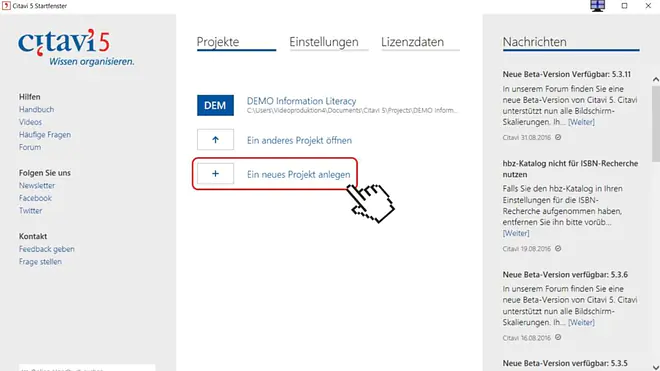Open the Facebook link

[35, 198]
